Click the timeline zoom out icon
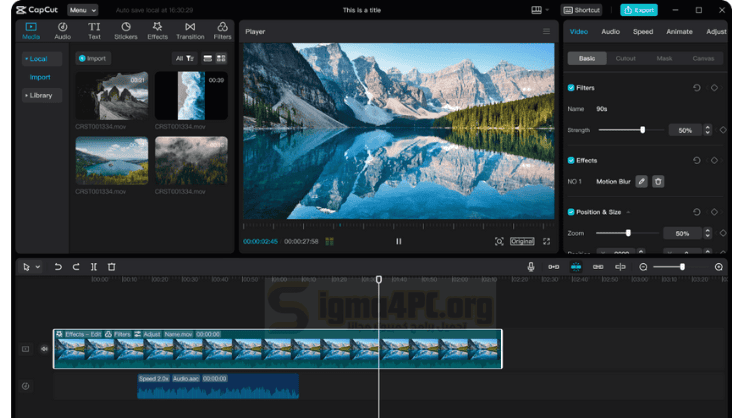 (643, 267)
